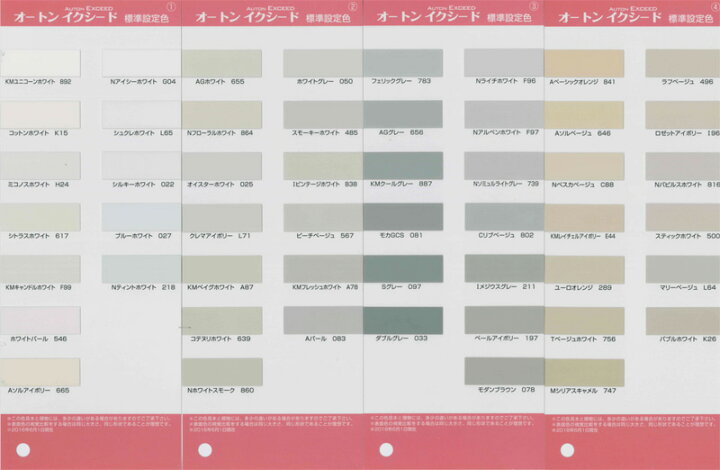Select the KMクールグレー 887 swatch
Image resolution: width=720 pixels, height=470 pixels.
(x=403, y=165)
